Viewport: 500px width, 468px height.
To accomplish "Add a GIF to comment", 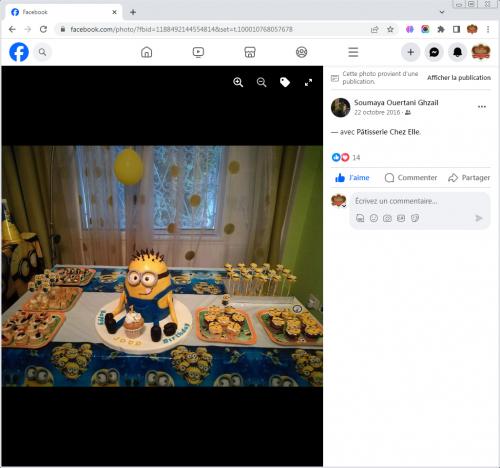I will 401,218.
